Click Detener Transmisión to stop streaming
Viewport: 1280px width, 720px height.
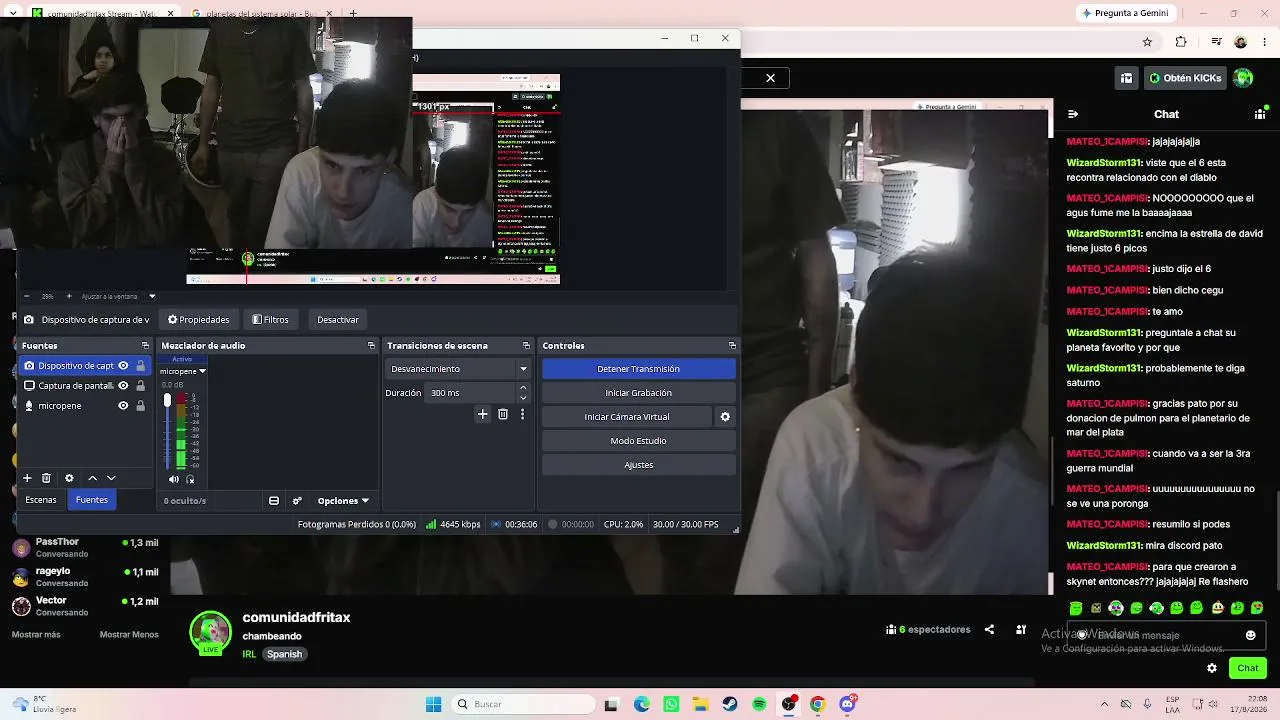pos(638,369)
